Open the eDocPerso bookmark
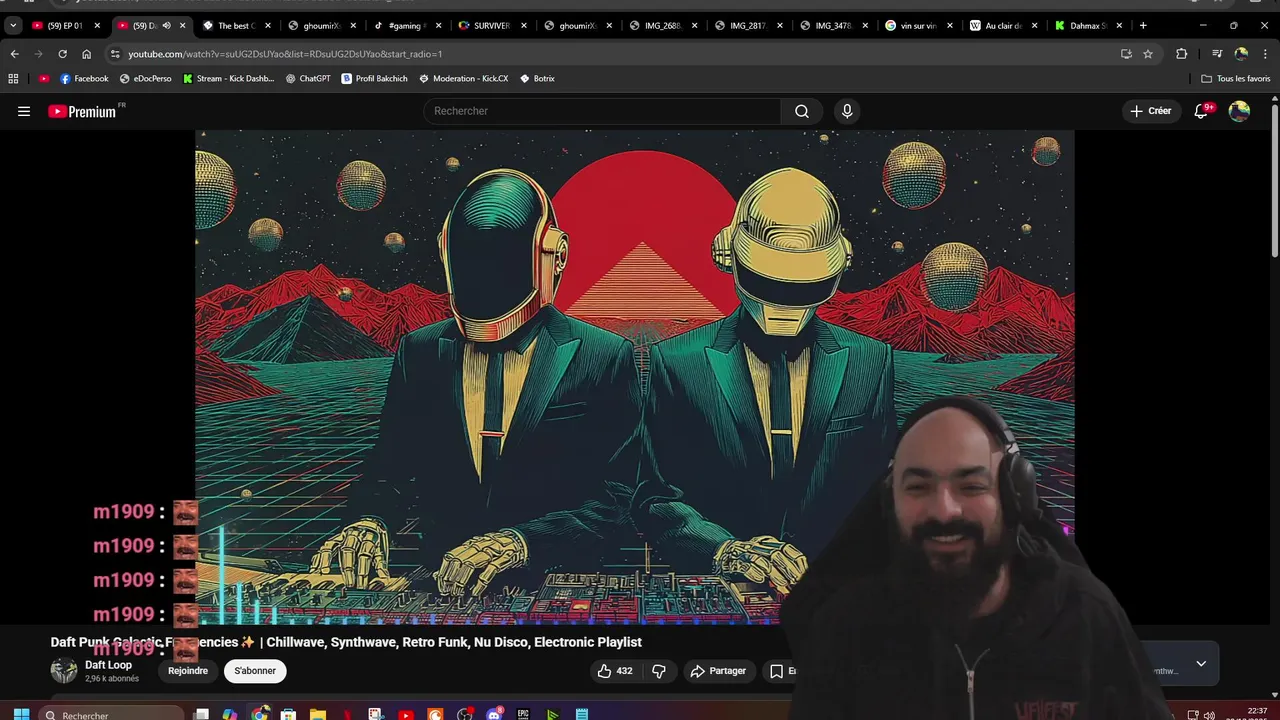Viewport: 1280px width, 720px height. 145,78
